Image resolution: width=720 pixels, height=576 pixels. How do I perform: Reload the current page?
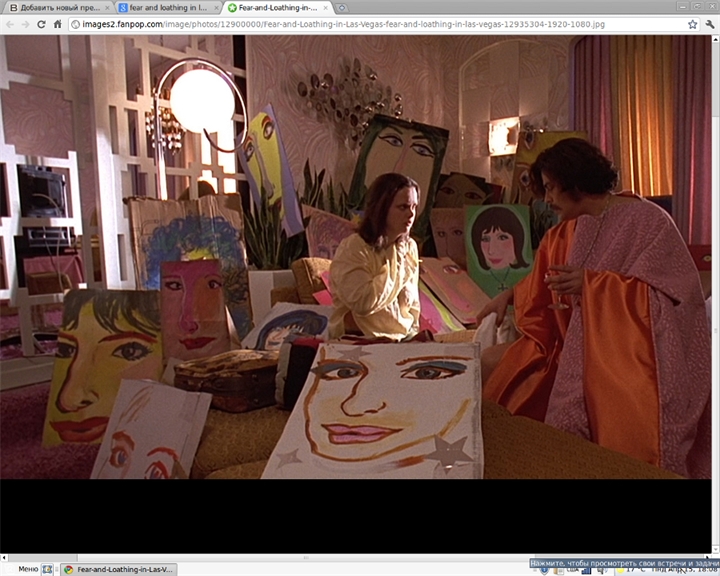tap(41, 24)
